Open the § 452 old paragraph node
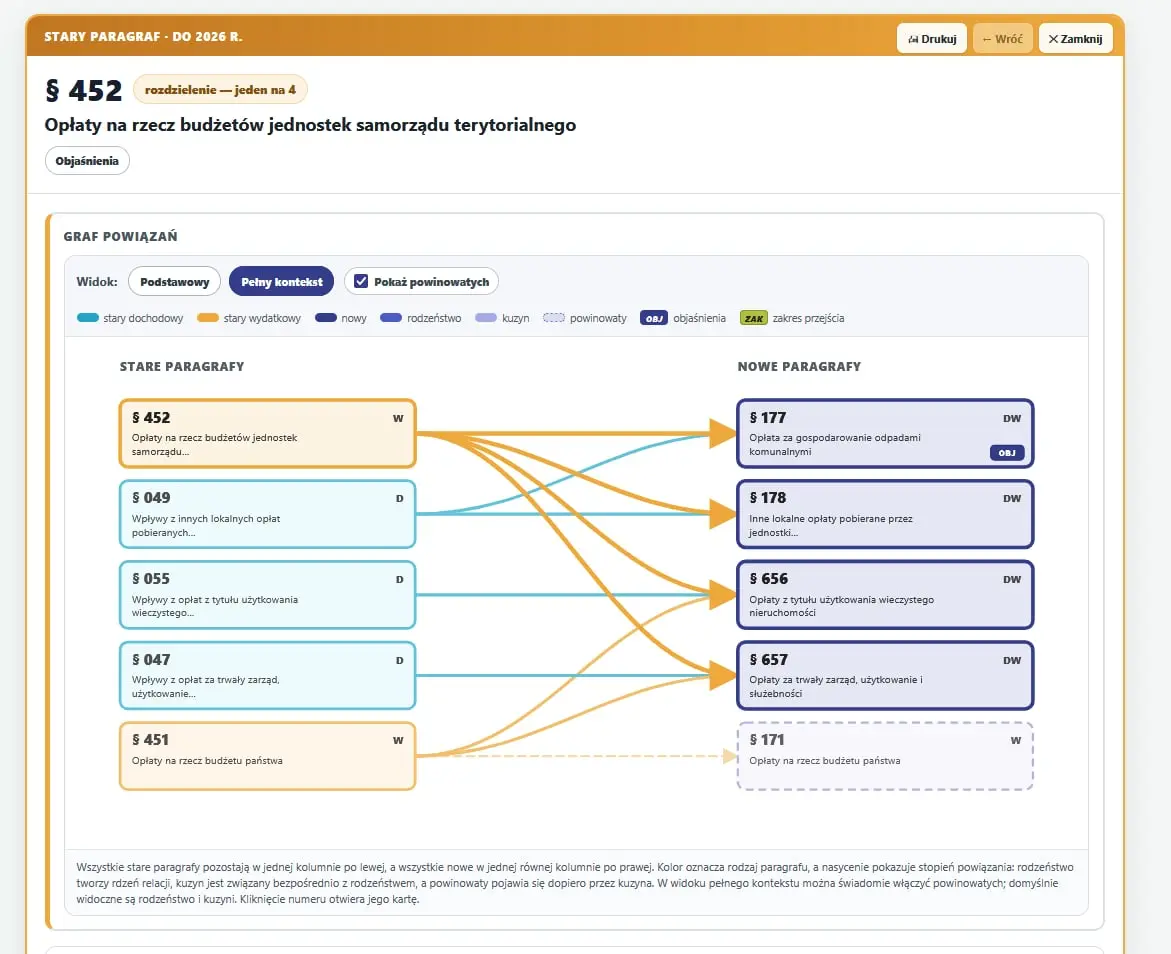Viewport: 1171px width, 954px height. click(x=267, y=433)
